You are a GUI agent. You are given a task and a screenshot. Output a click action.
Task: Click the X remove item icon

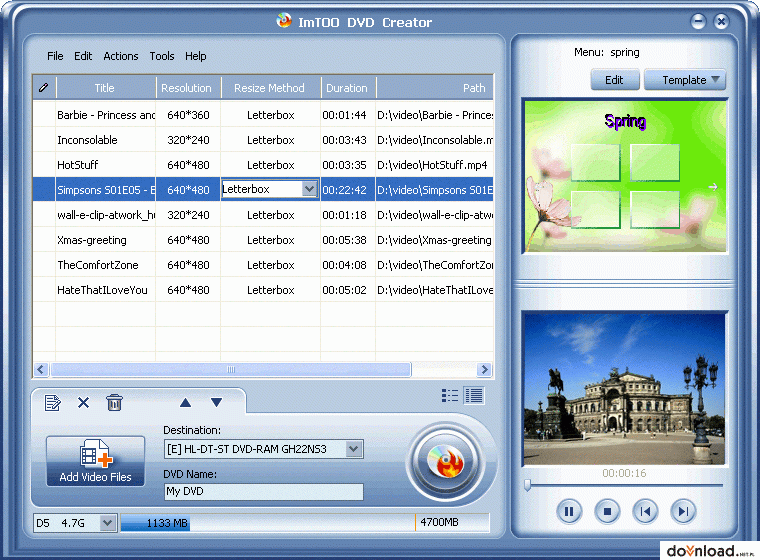[83, 402]
